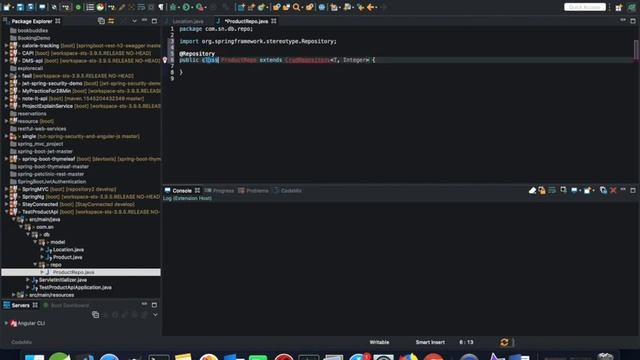Click the Open Type toolbar icon
Screen dimensions: 640x360
[277, 7]
